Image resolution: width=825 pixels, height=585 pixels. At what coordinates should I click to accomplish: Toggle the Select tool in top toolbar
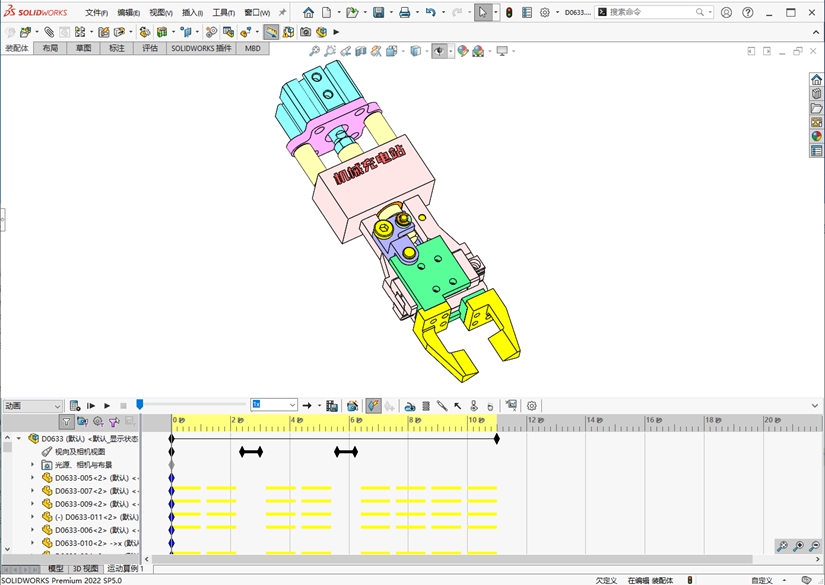pyautogui.click(x=482, y=13)
